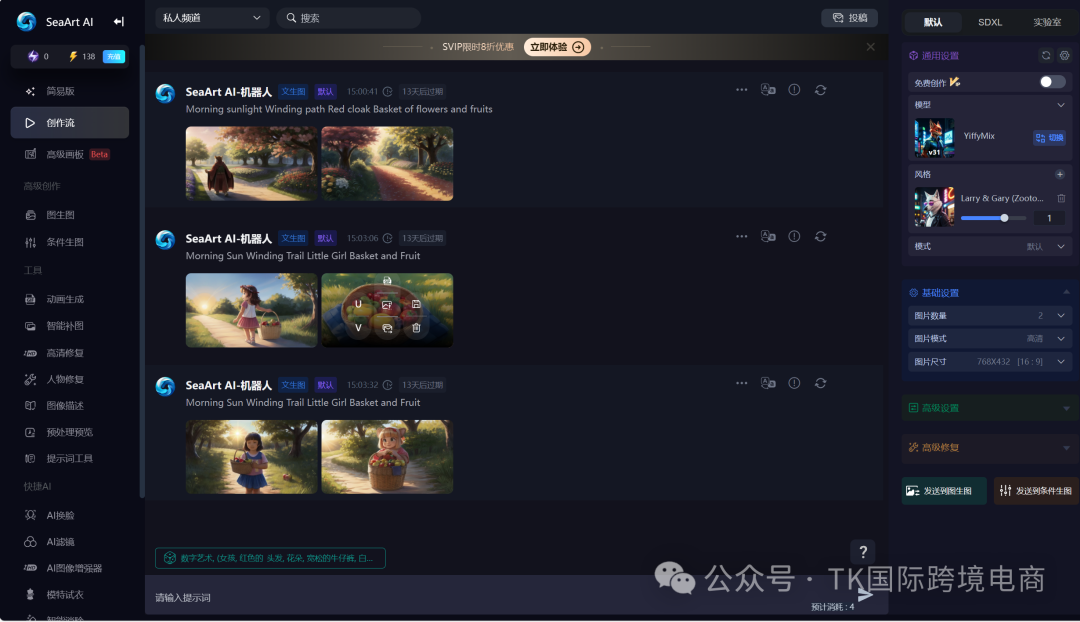This screenshot has height=622, width=1080.
Task: Select 图生图 in the left sidebar
Action: [60, 215]
